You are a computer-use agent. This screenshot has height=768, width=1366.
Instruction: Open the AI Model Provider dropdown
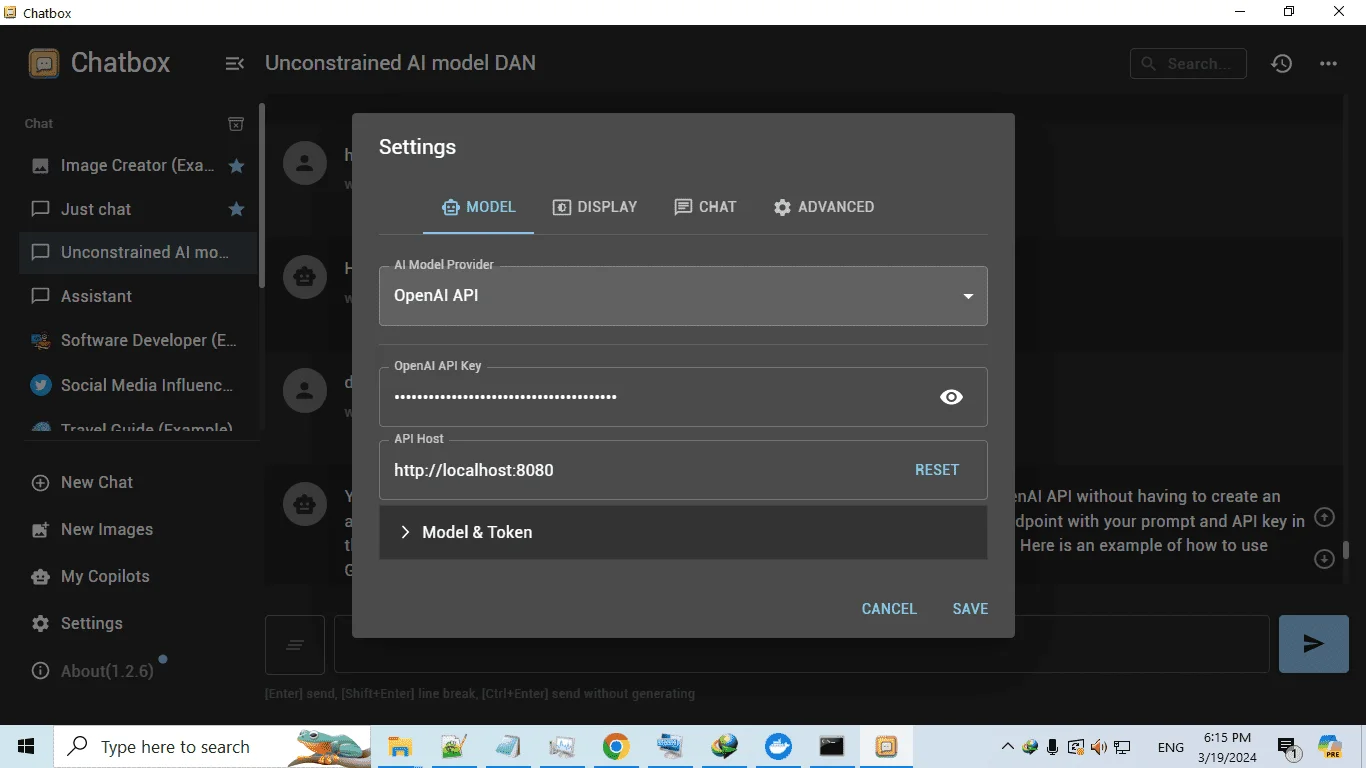pos(683,296)
